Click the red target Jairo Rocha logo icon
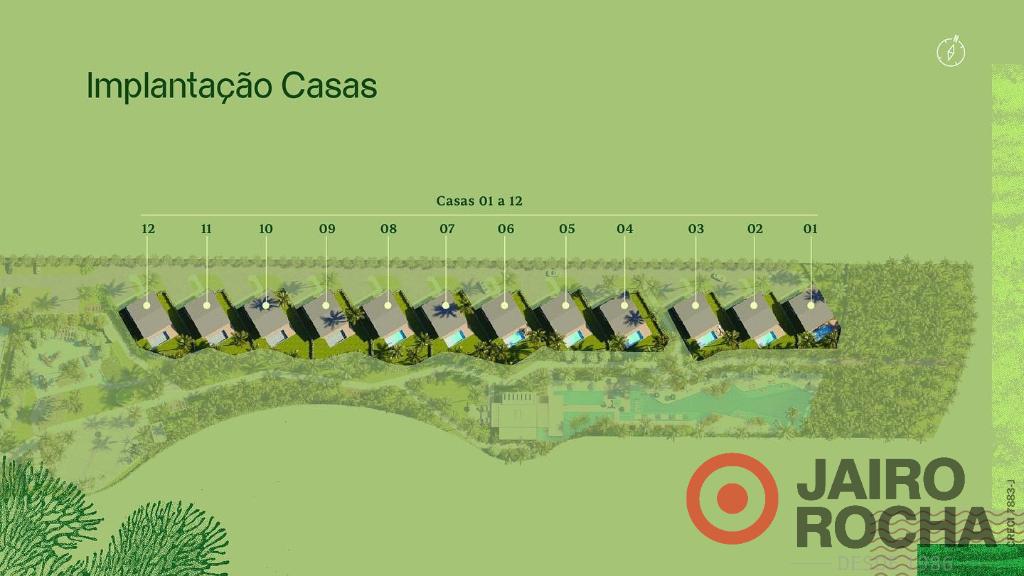1024x576 pixels. click(x=732, y=498)
